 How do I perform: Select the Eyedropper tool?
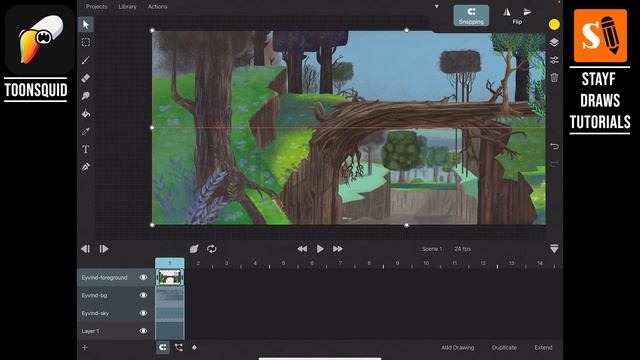(86, 131)
